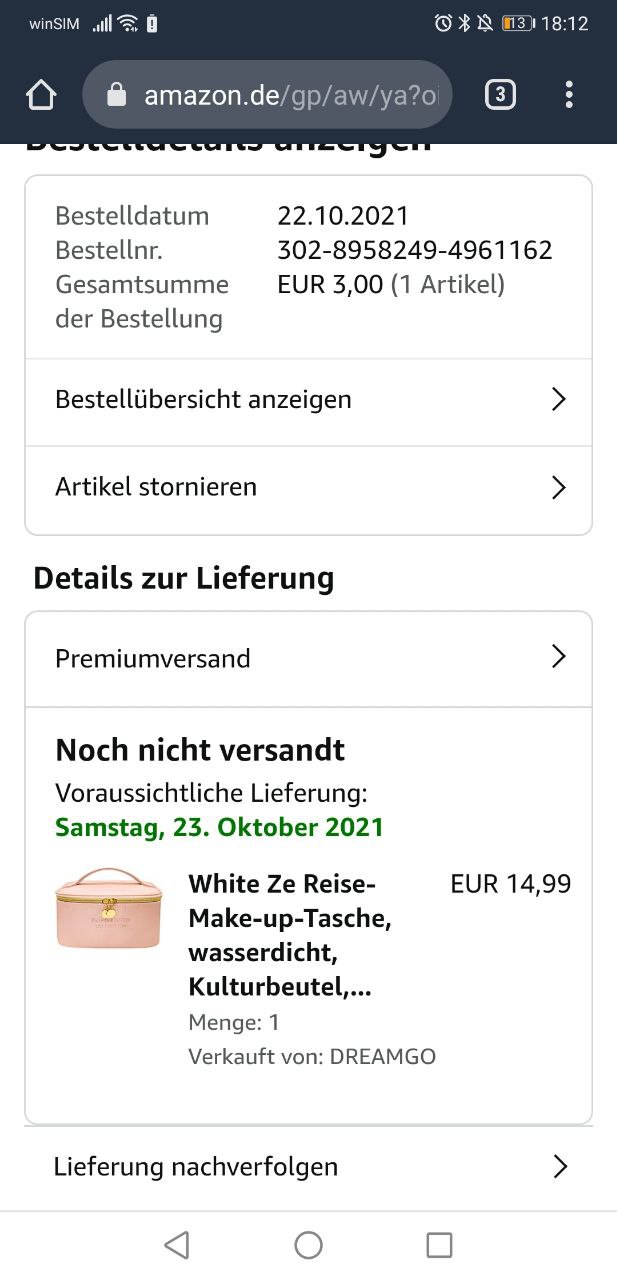This screenshot has height=1280, width=617.
Task: Tap the Lieferung nachverfolgen arrow
Action: pyautogui.click(x=560, y=1166)
